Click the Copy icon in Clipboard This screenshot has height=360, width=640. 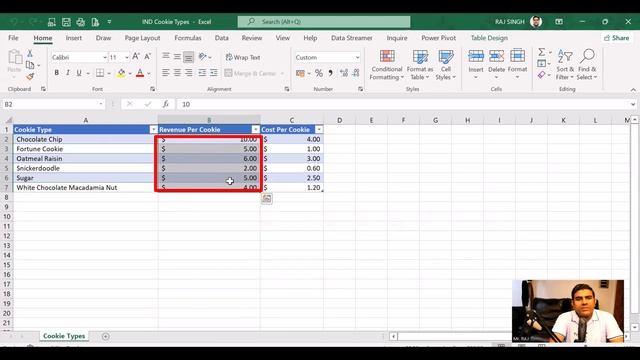(30, 65)
